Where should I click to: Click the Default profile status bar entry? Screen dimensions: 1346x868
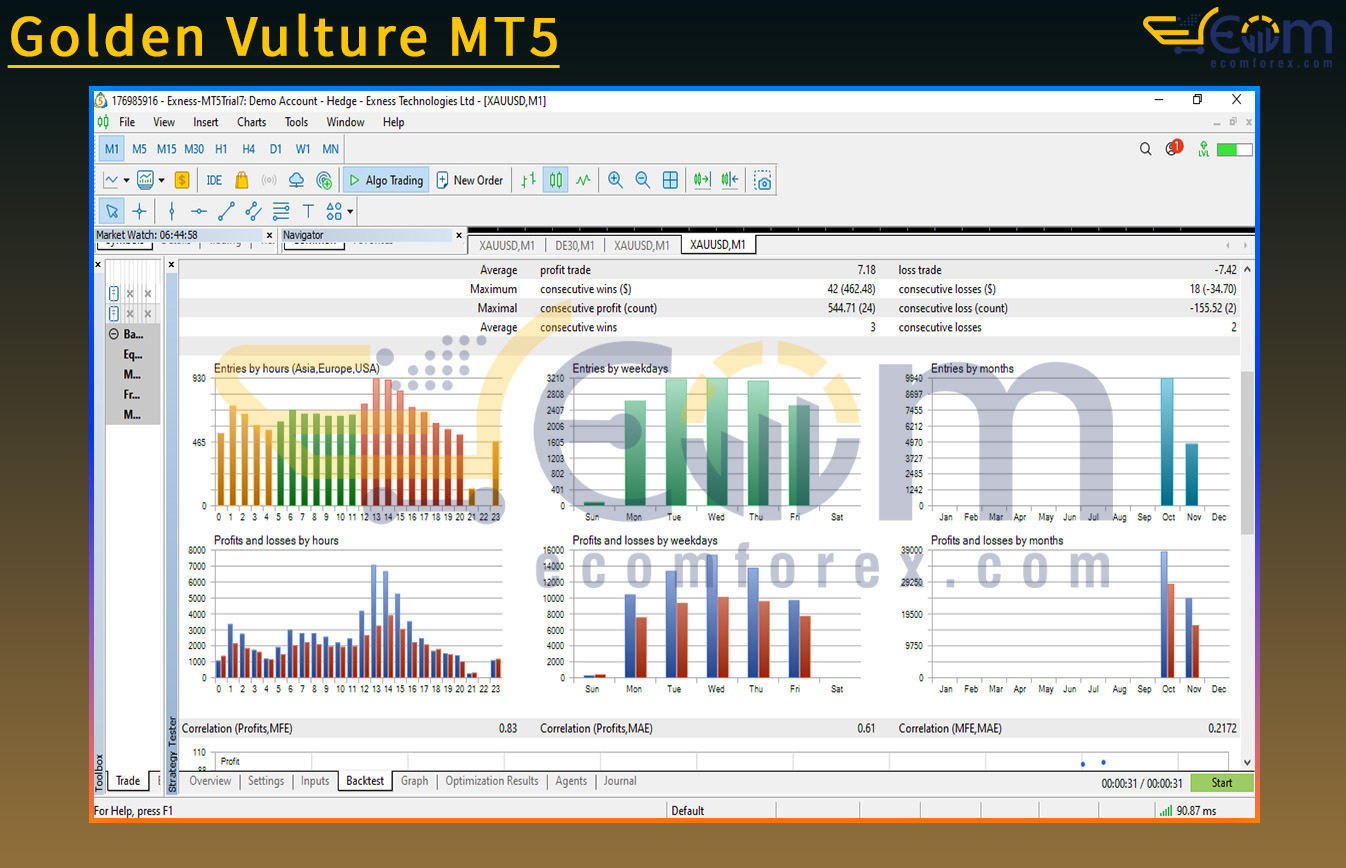[x=688, y=811]
